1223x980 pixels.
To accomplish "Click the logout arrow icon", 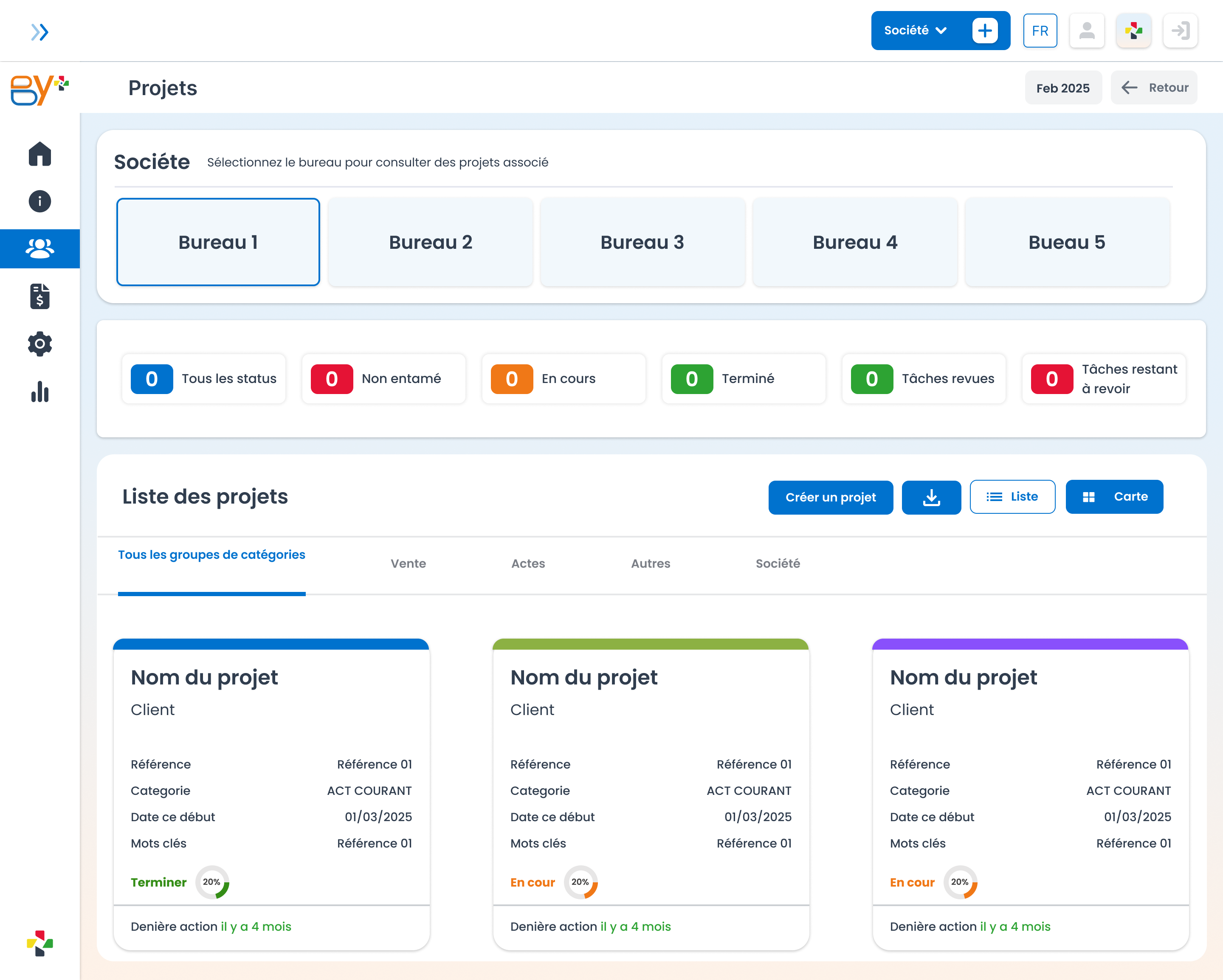I will click(1181, 31).
